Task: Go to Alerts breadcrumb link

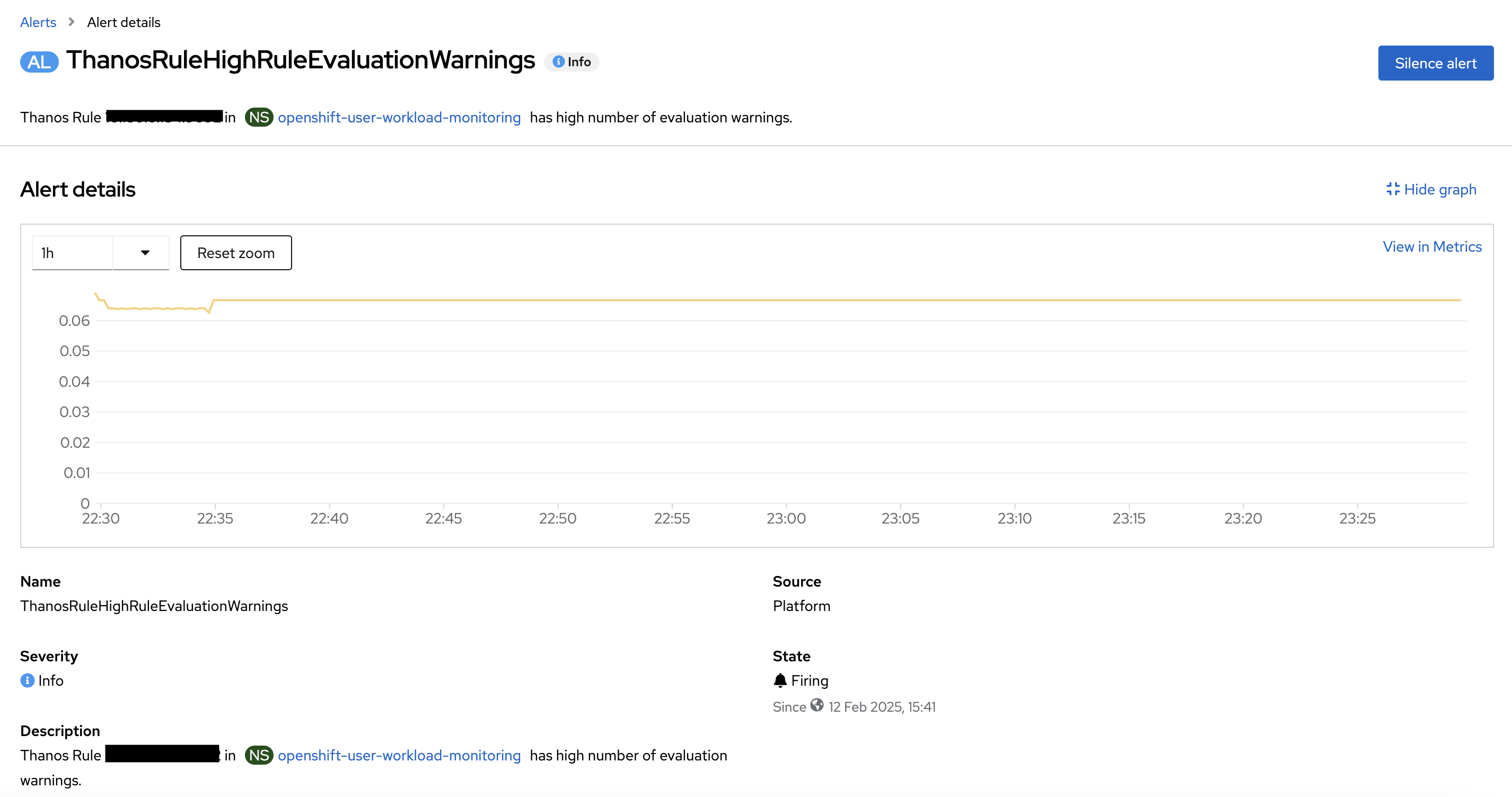Action: 38,22
